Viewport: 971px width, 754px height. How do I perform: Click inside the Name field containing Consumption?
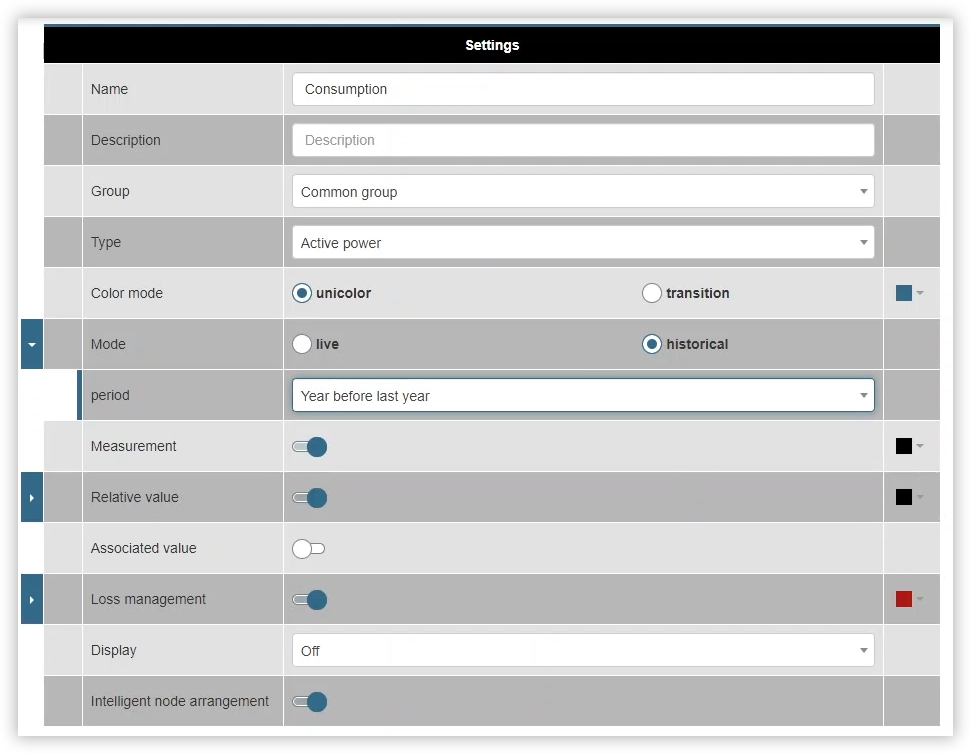(x=582, y=89)
